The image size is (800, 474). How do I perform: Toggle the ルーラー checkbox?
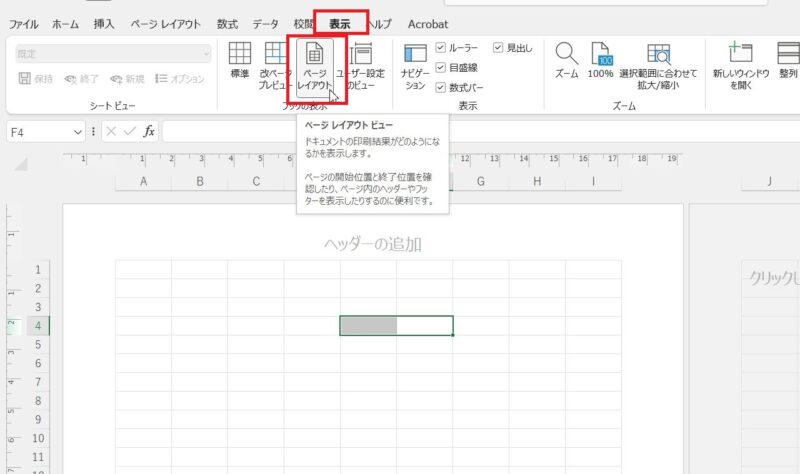tap(441, 47)
